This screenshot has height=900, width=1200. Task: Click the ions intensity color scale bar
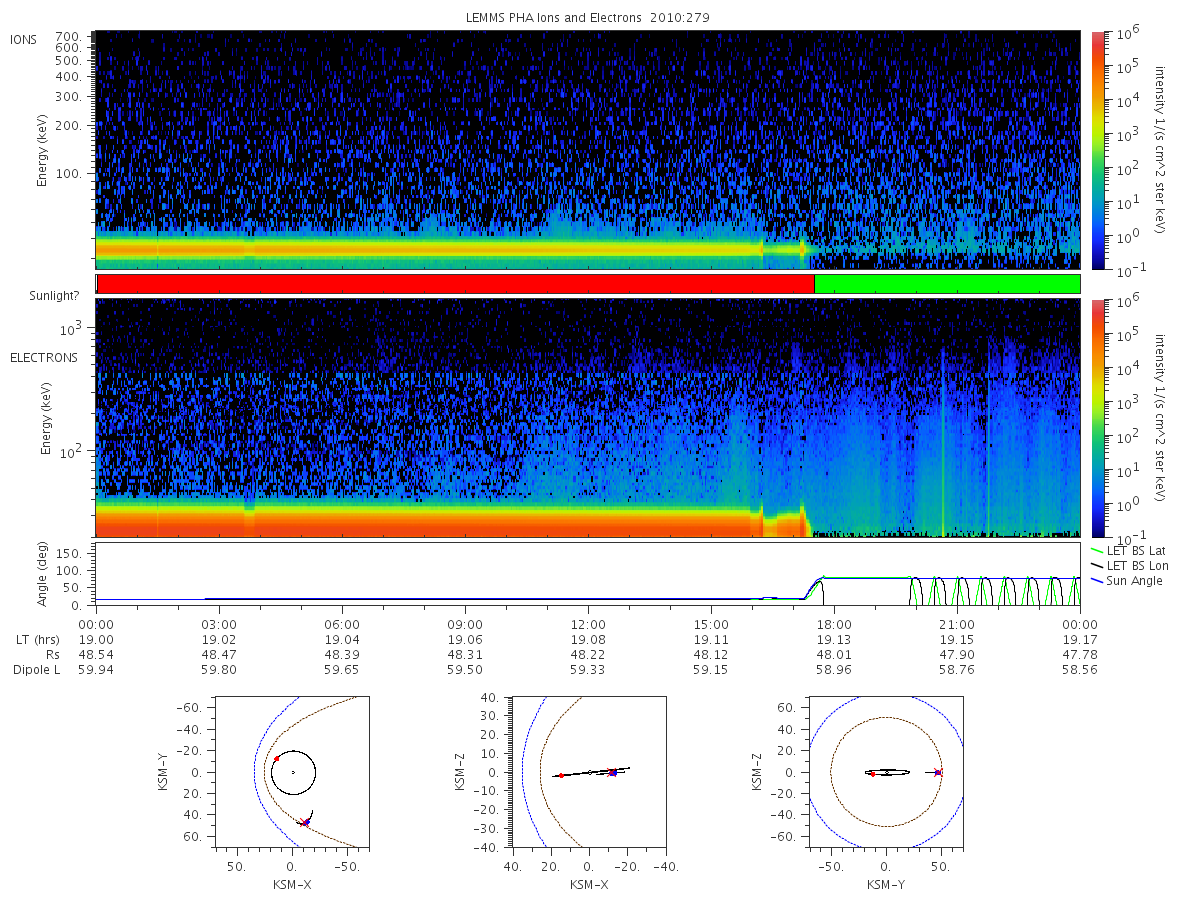pos(1097,150)
